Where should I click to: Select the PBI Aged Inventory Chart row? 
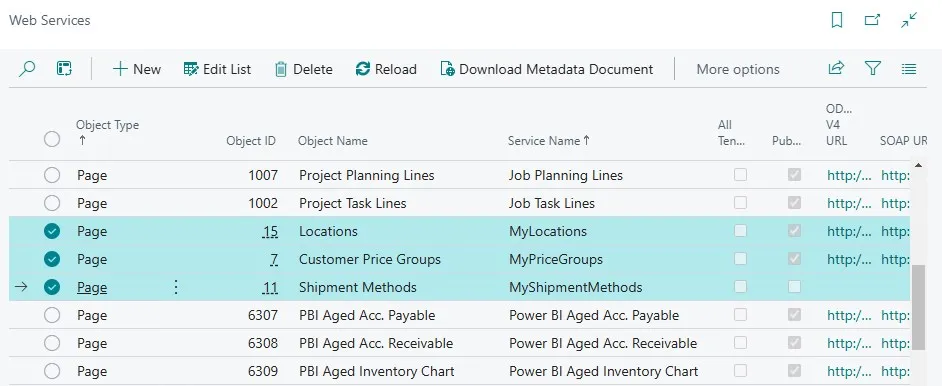tap(52, 371)
